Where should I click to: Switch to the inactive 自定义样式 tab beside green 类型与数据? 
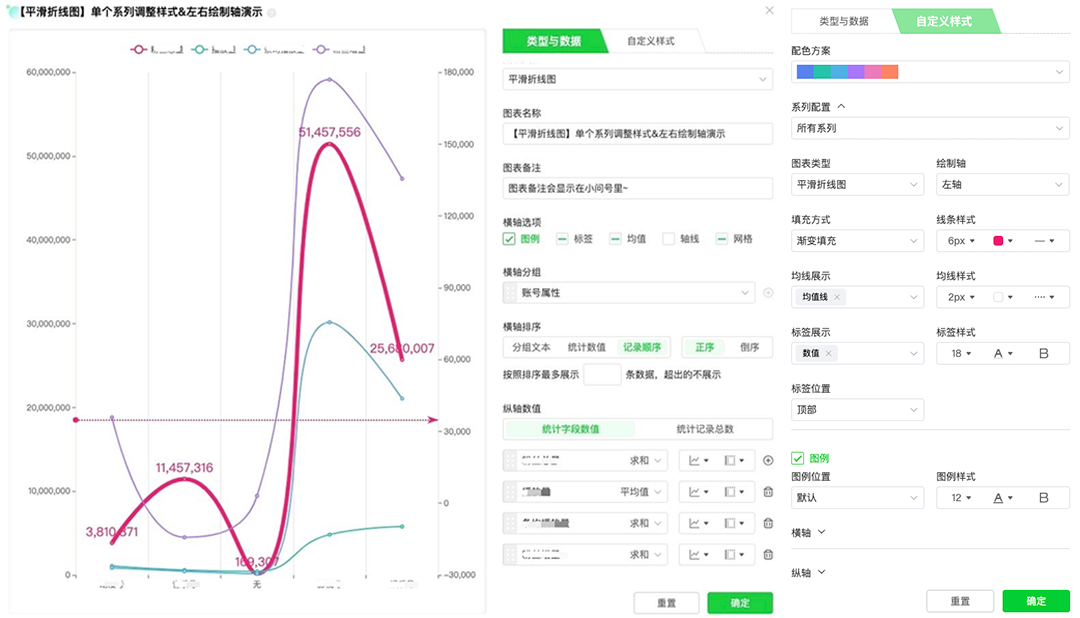tap(651, 41)
